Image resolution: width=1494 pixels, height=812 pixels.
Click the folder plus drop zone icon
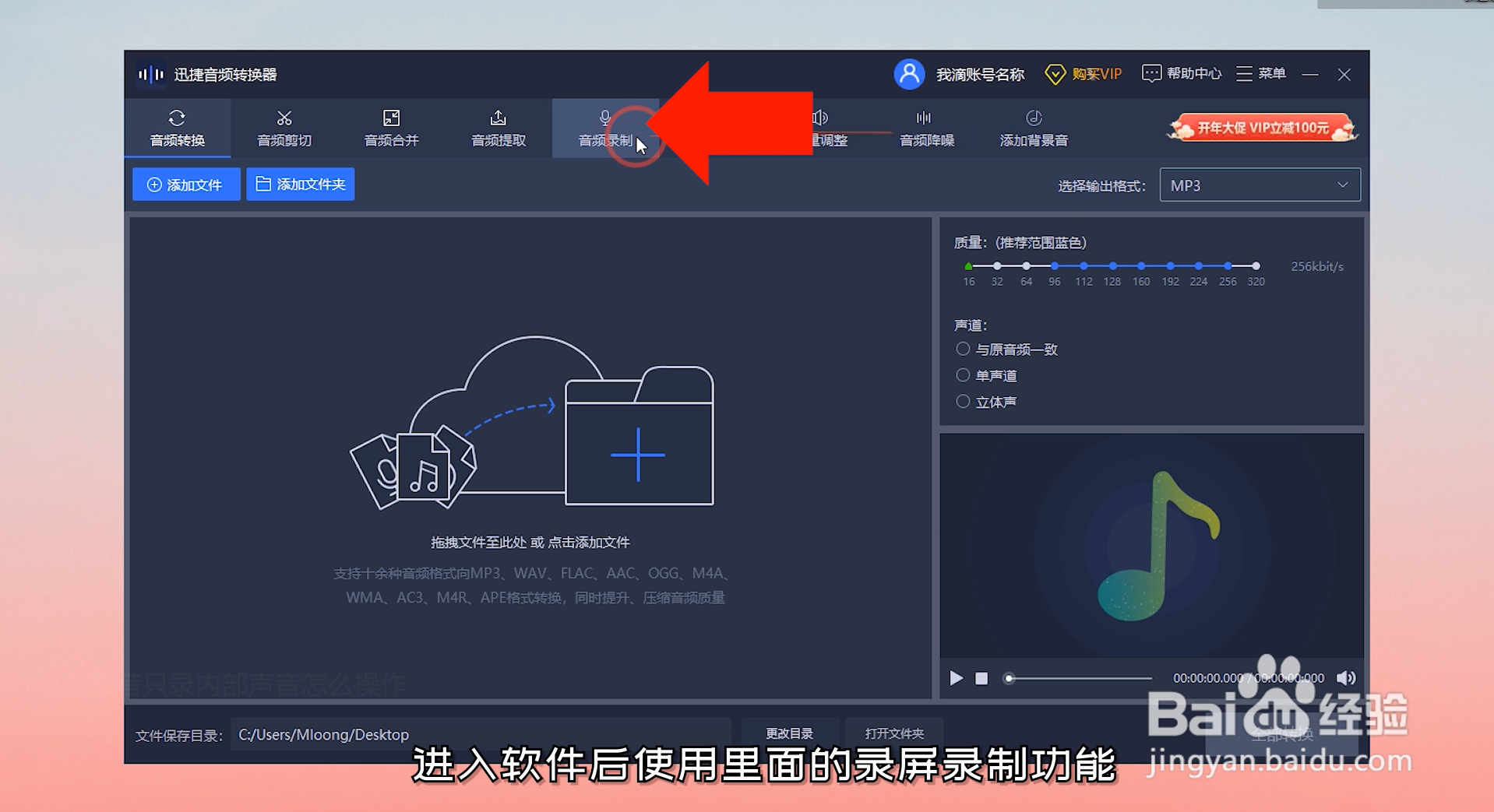click(x=639, y=436)
